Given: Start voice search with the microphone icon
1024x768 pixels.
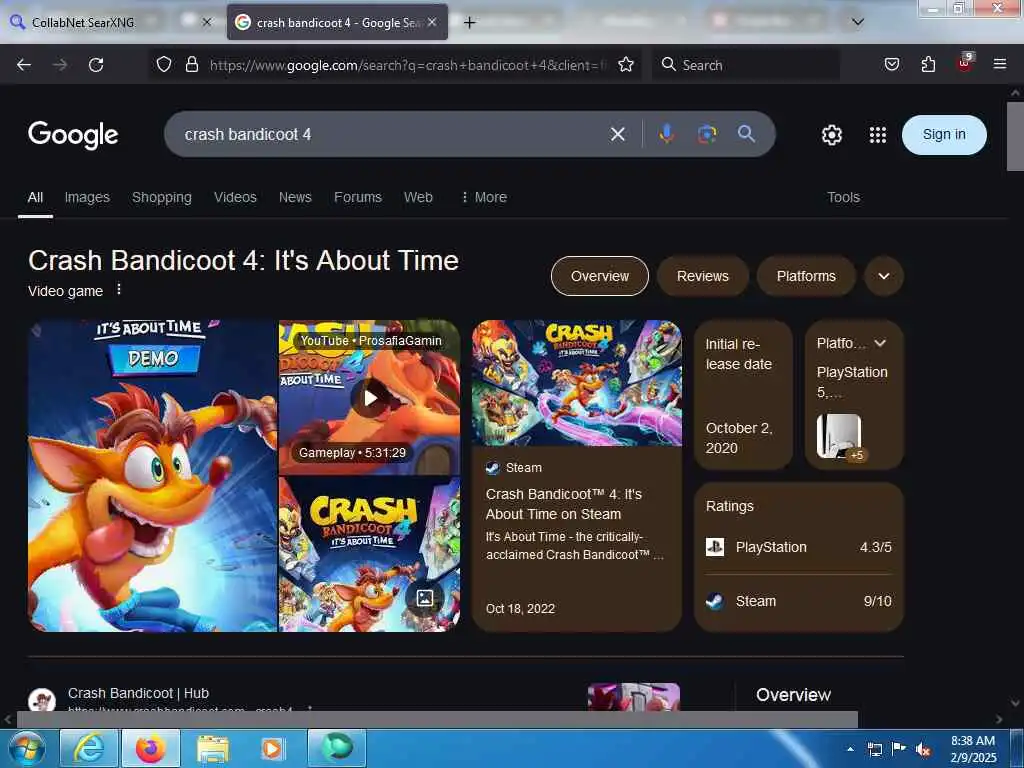Looking at the screenshot, I should pyautogui.click(x=666, y=134).
